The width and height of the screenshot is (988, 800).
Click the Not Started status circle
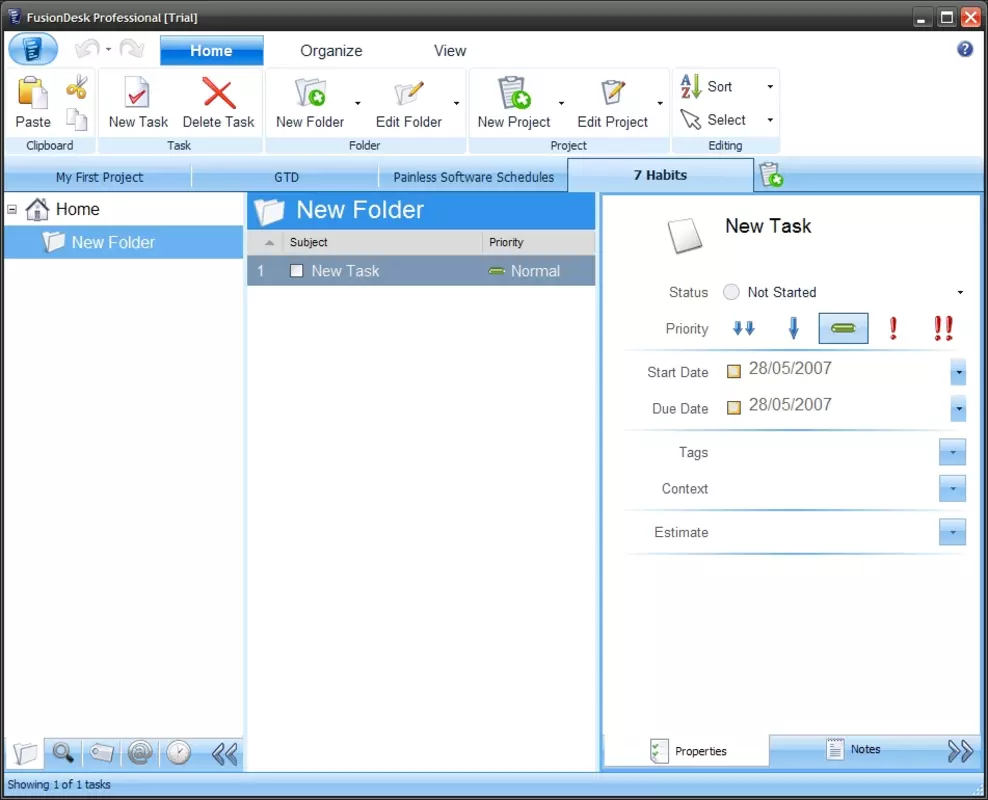731,292
